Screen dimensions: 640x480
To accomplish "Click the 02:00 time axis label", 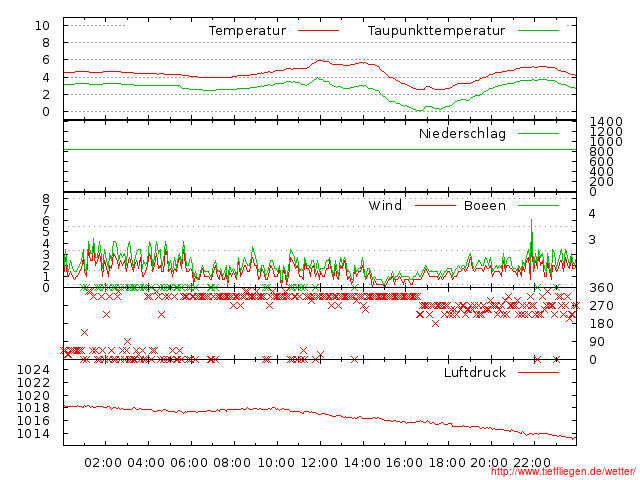I will click(x=103, y=463).
